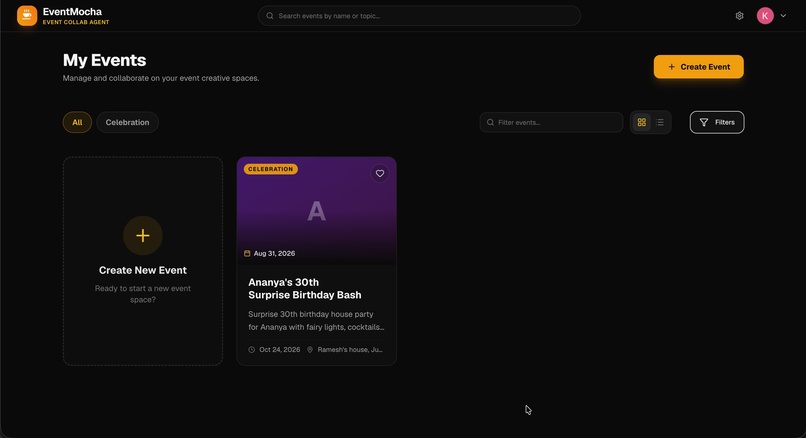The image size is (806, 438).
Task: Click the Ramesh's house location label
Action: 345,350
